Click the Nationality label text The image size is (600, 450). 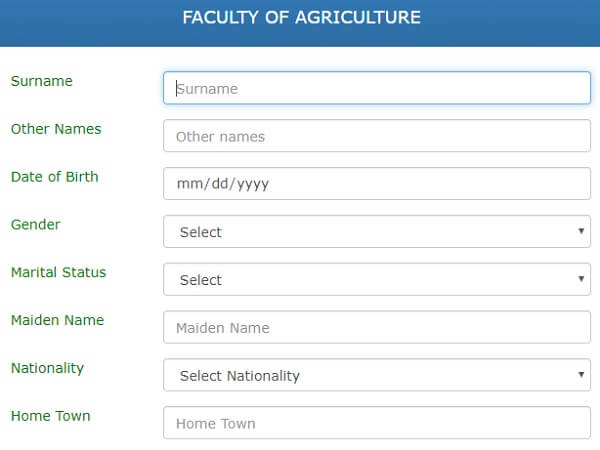click(x=47, y=368)
